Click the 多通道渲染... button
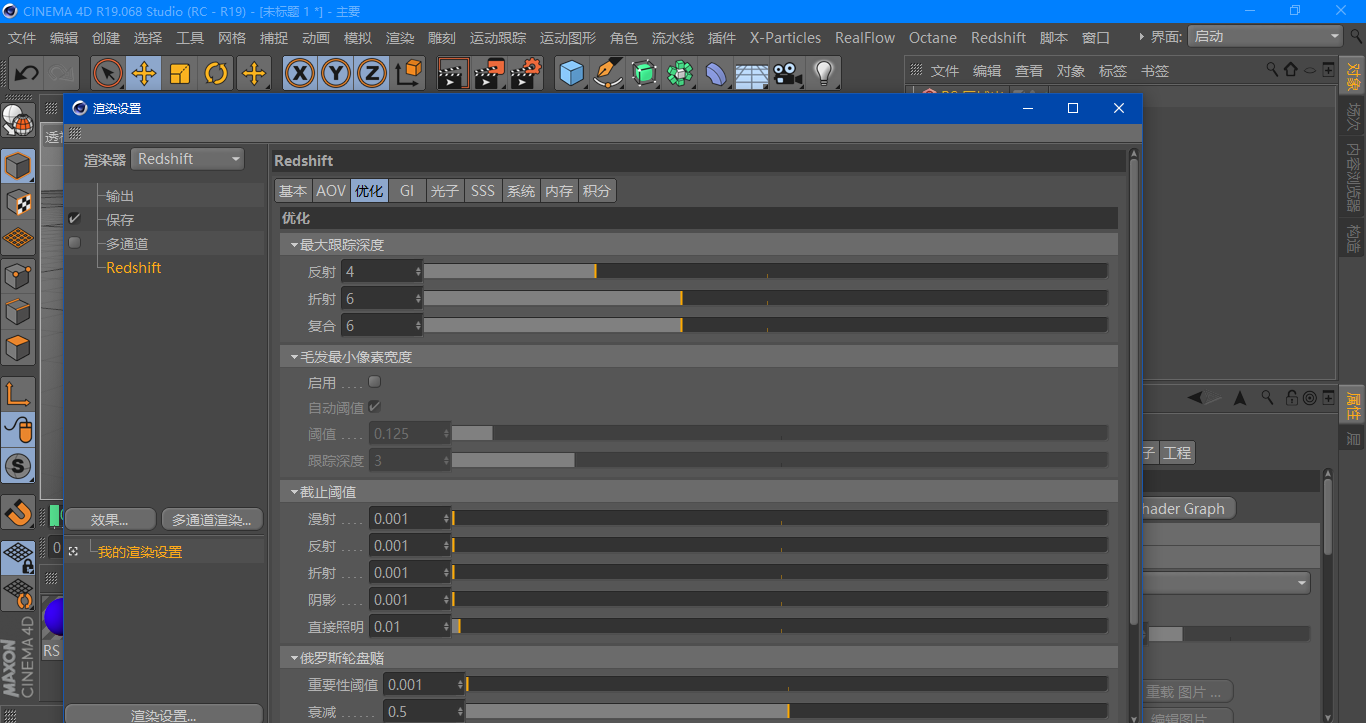This screenshot has height=723, width=1366. click(212, 519)
